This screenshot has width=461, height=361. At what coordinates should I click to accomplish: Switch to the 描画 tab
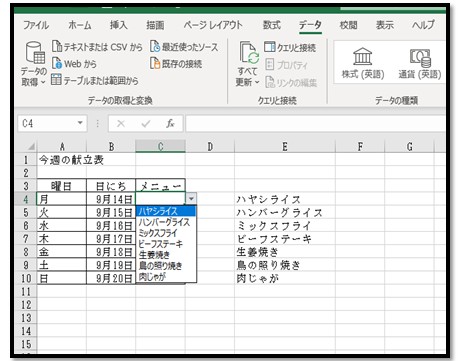[x=155, y=25]
